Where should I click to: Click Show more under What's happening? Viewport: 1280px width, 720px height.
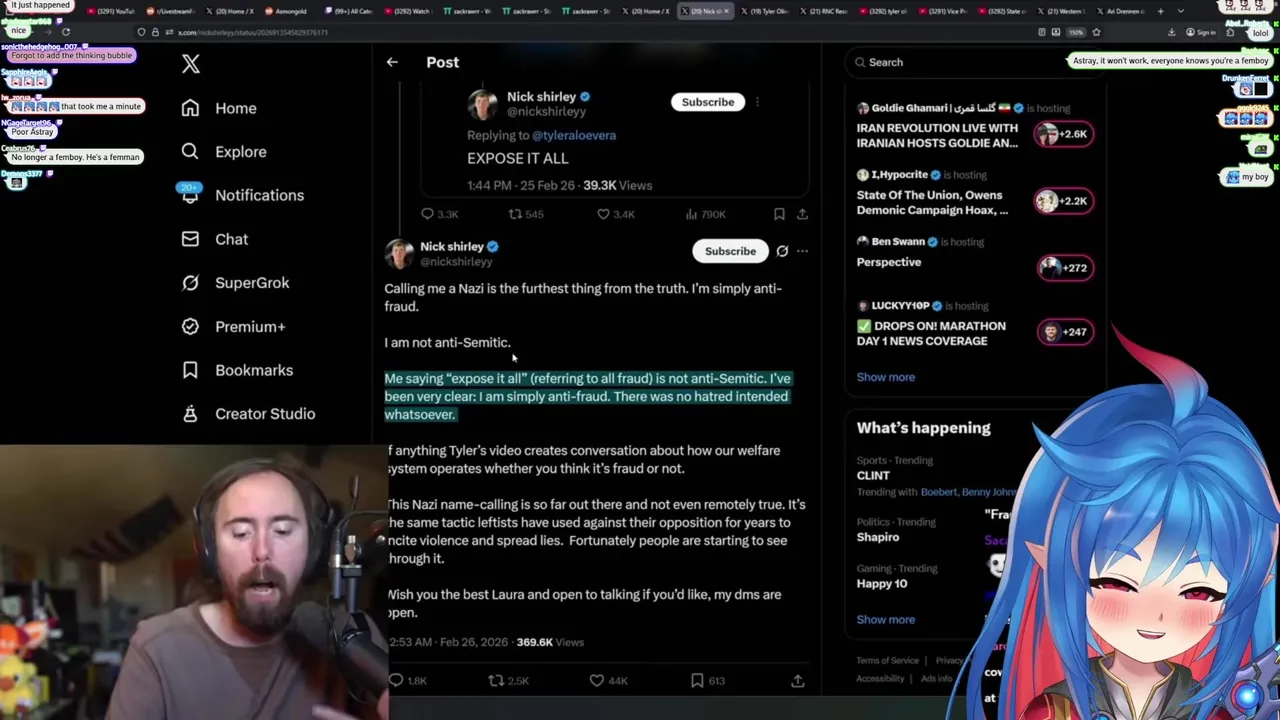[885, 619]
